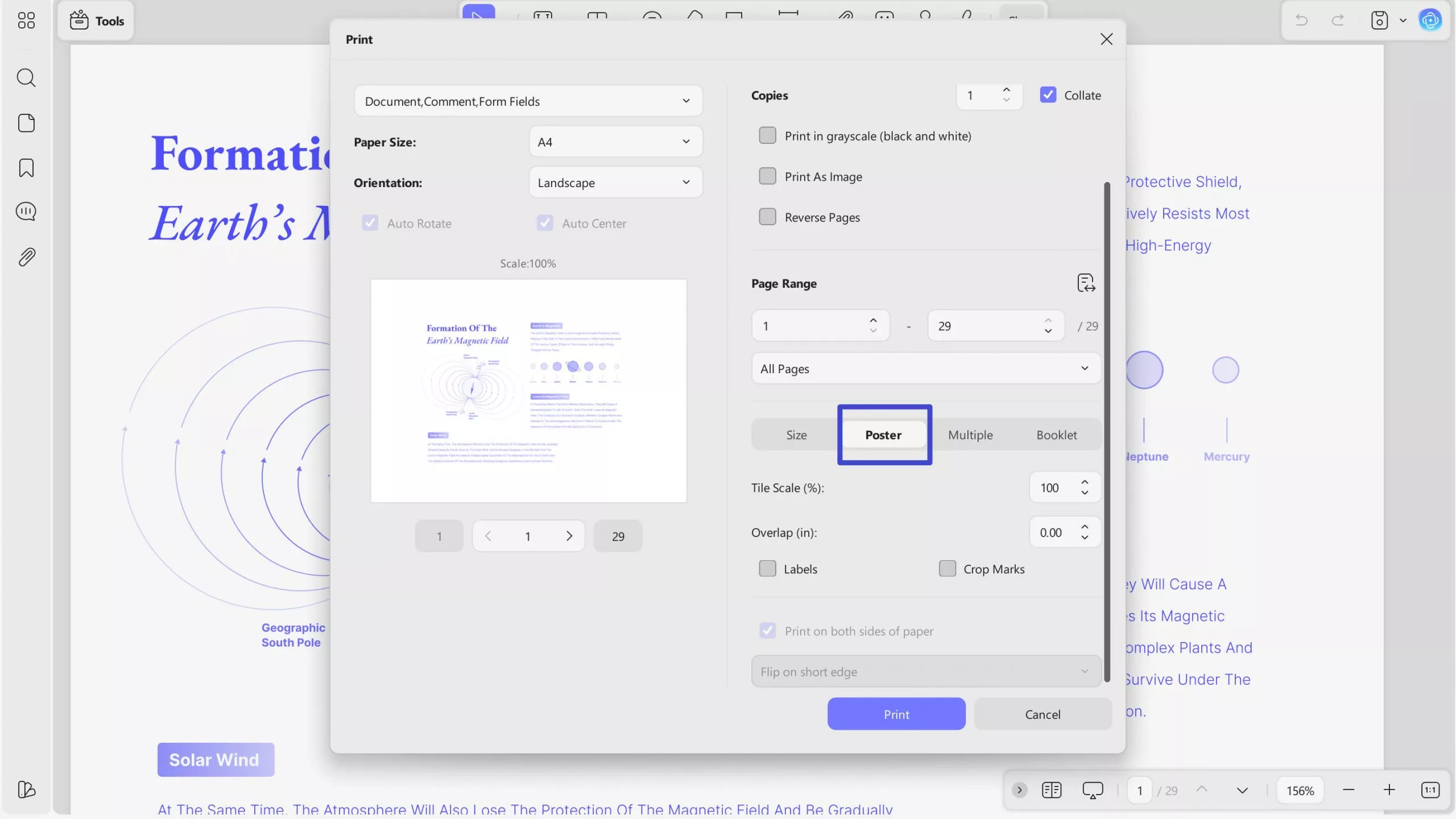
Task: Click the Save icon in the top bar
Action: pos(1379,20)
